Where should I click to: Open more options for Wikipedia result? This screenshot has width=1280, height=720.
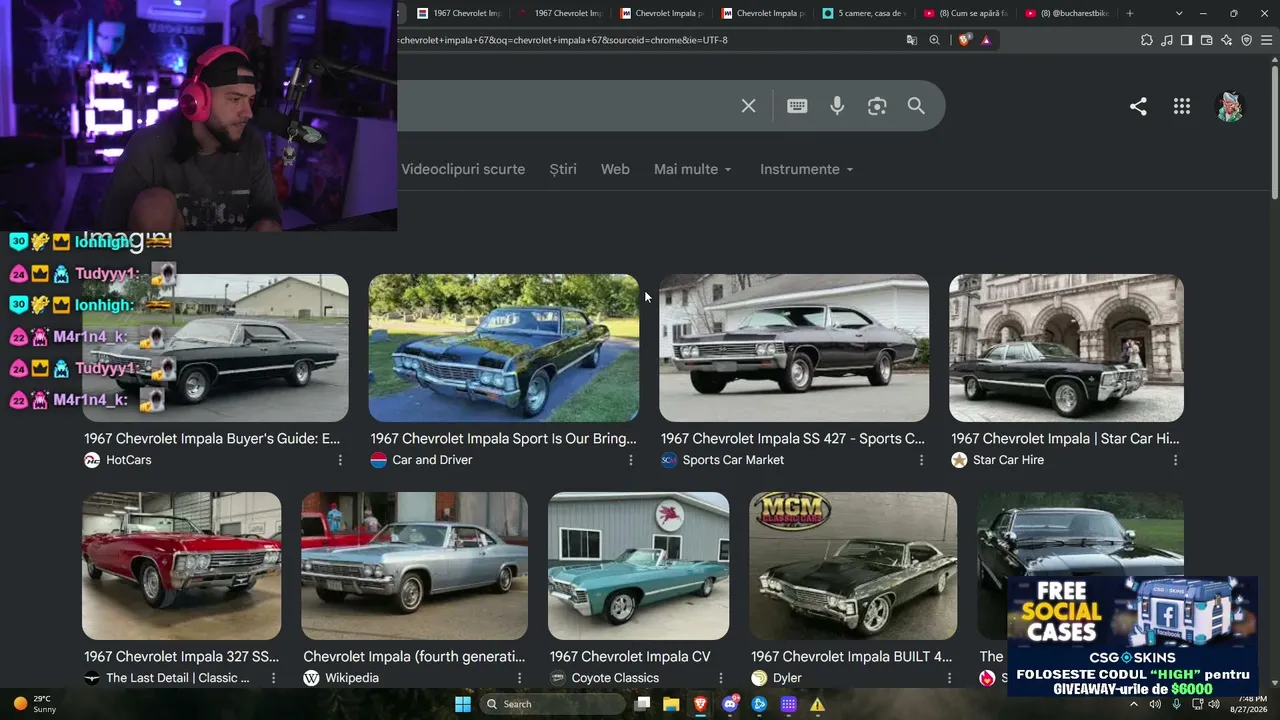pyautogui.click(x=519, y=678)
